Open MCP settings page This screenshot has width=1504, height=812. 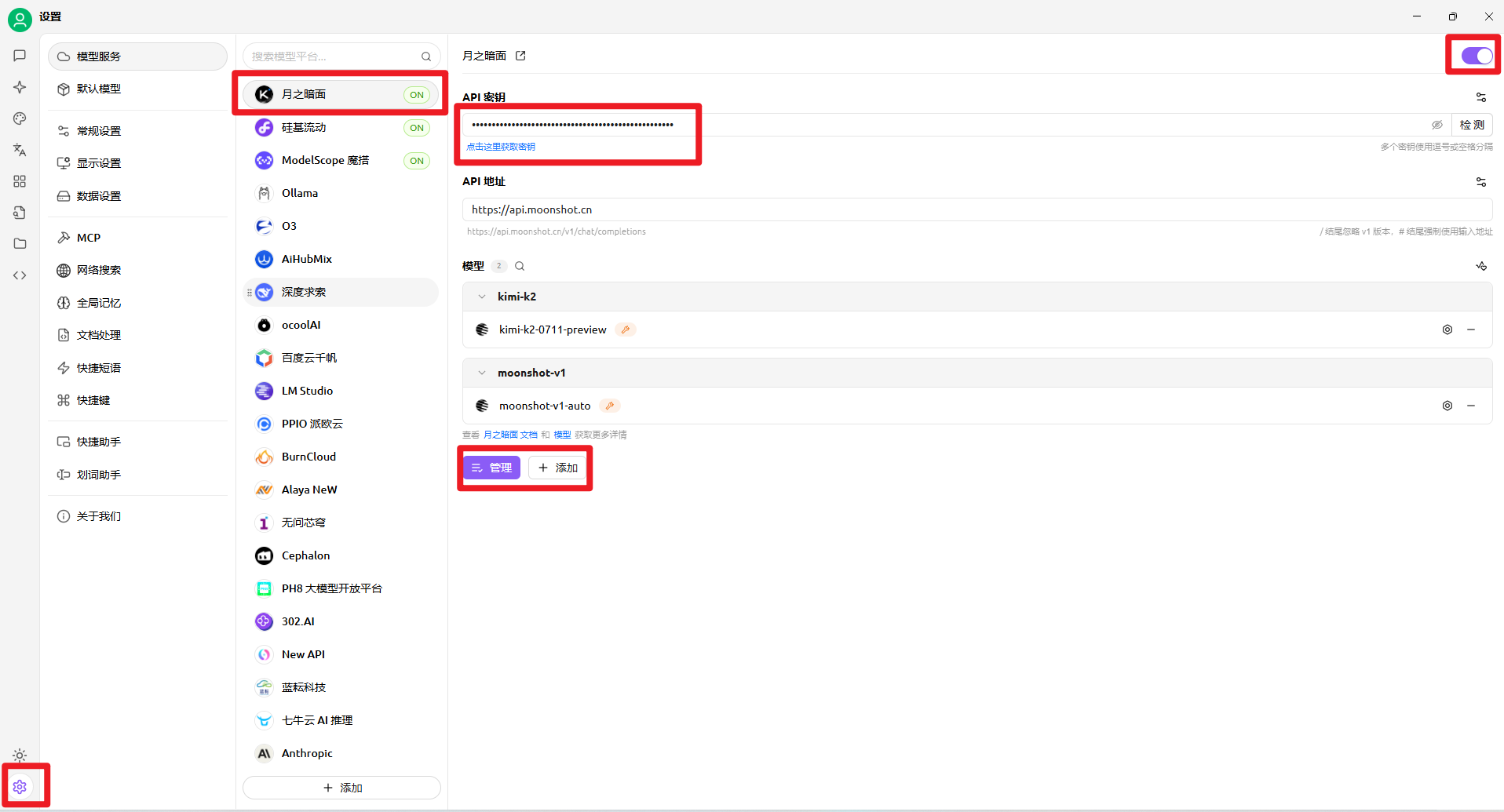[x=138, y=238]
